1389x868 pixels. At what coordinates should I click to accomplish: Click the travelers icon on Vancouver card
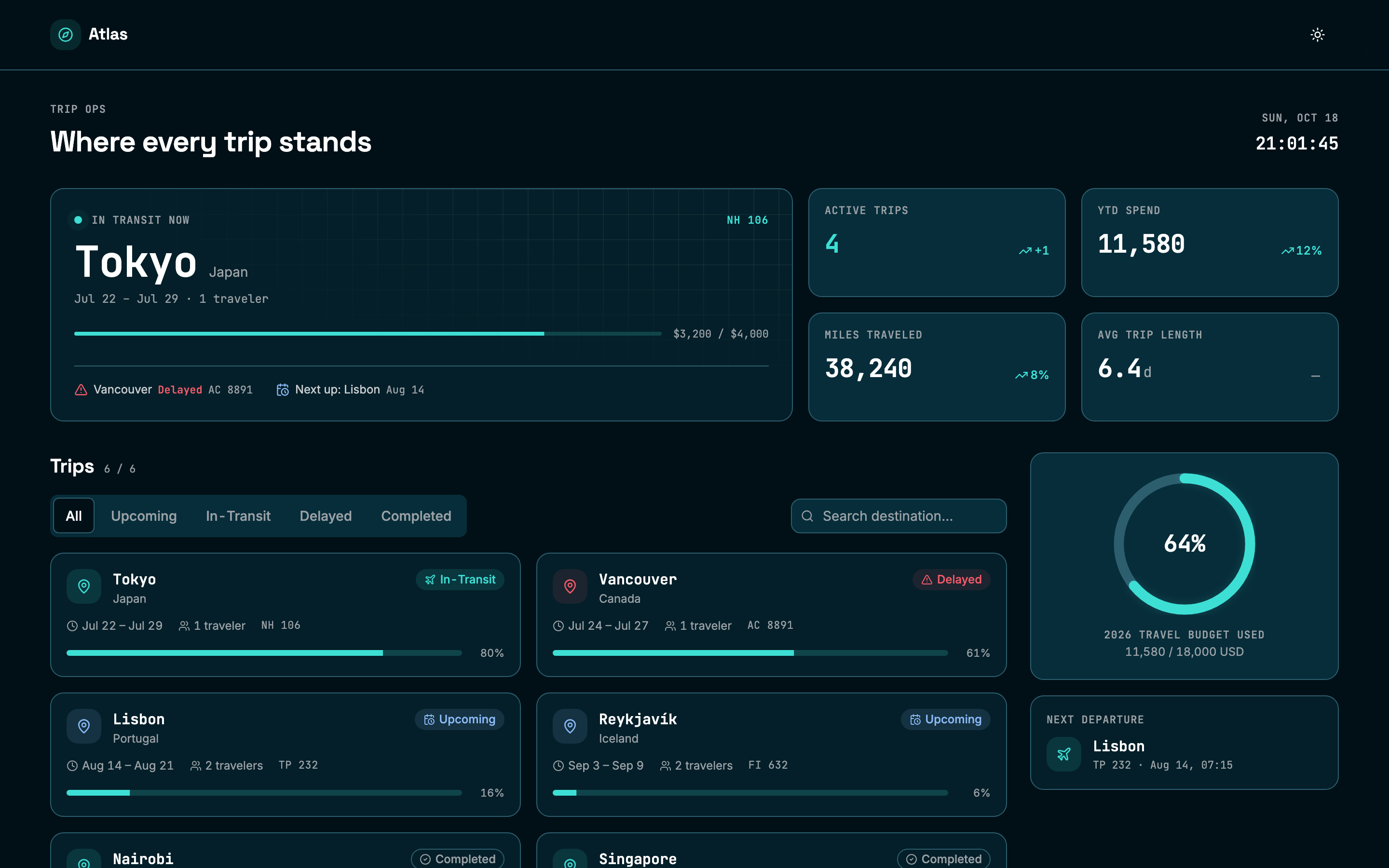[670, 626]
